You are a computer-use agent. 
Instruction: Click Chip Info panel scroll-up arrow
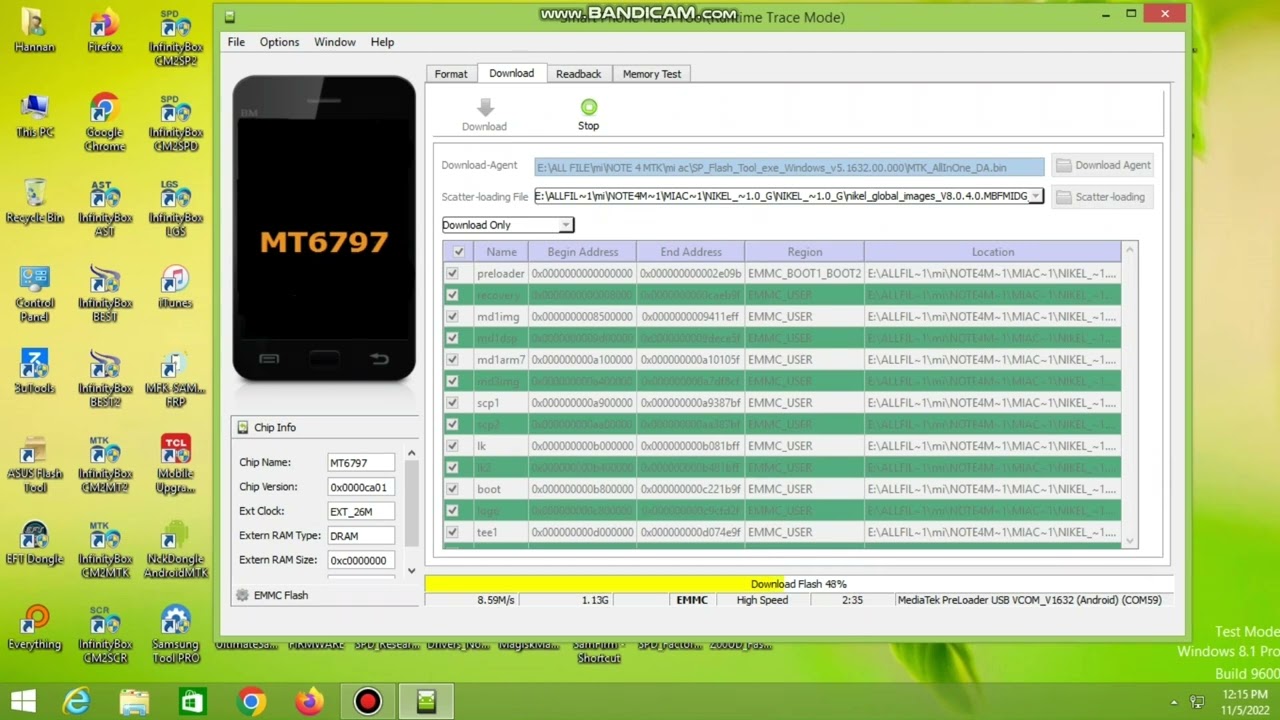[x=411, y=454]
